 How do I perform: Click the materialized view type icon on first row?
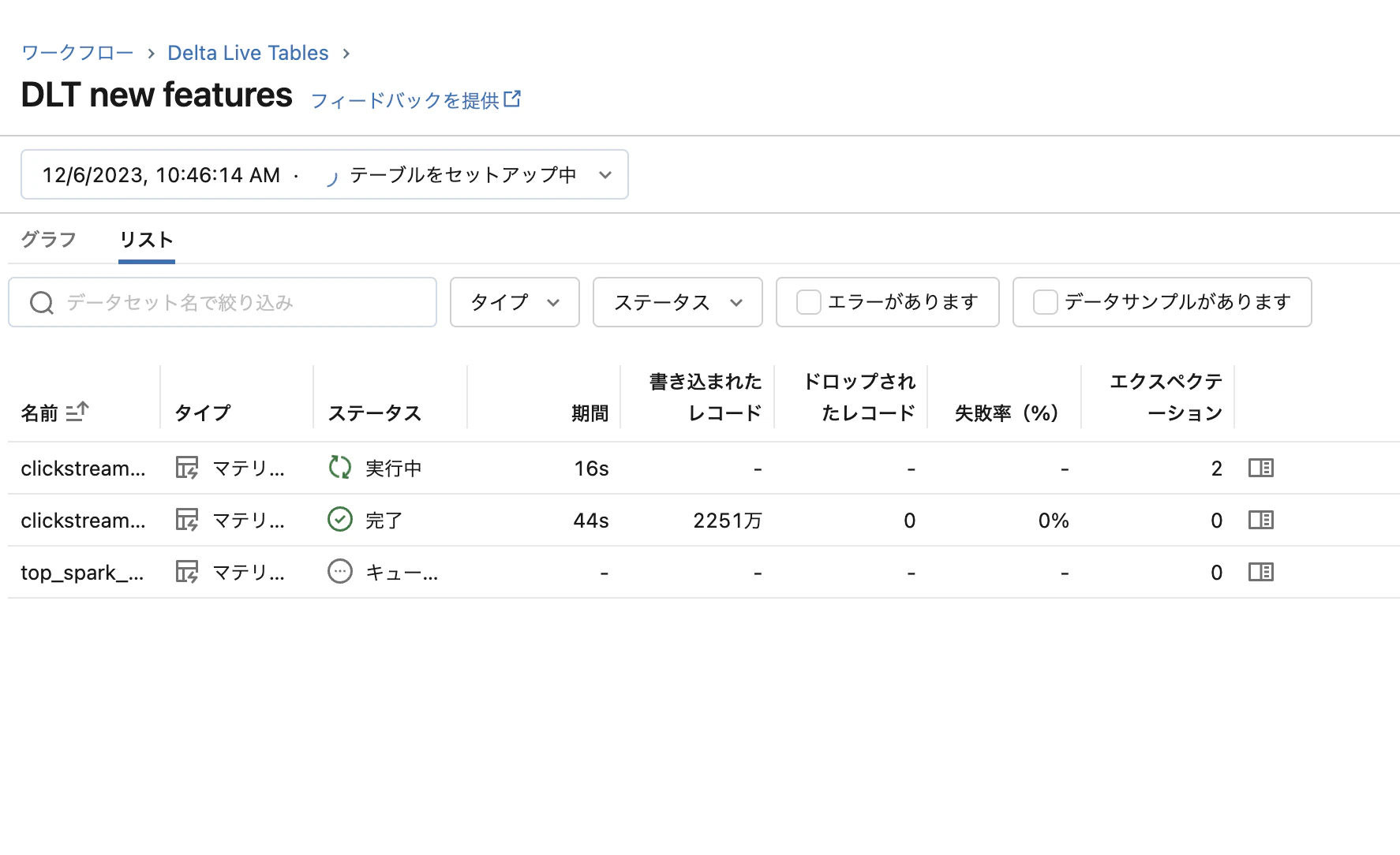[187, 467]
